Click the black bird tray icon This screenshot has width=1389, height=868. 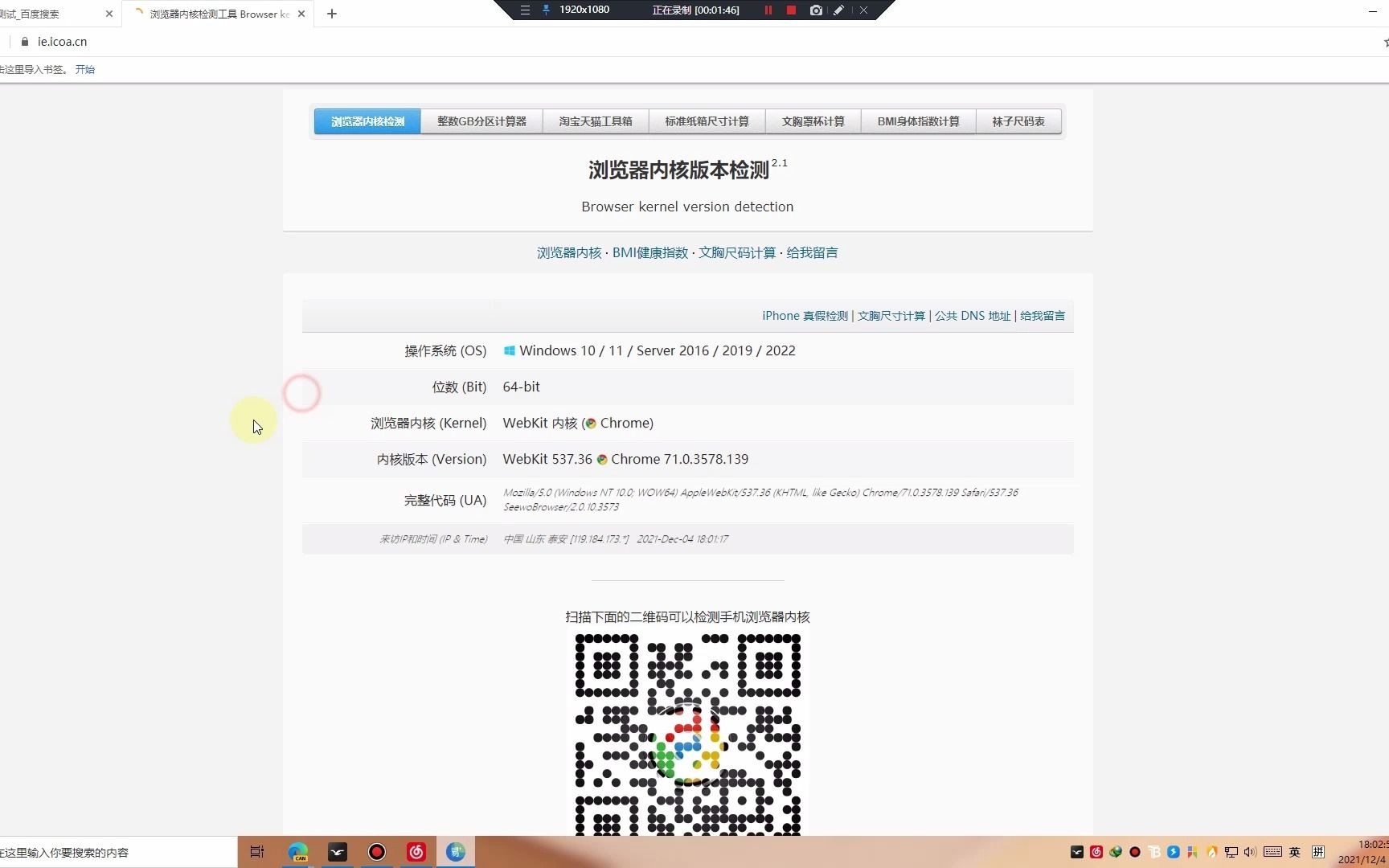tap(1077, 852)
